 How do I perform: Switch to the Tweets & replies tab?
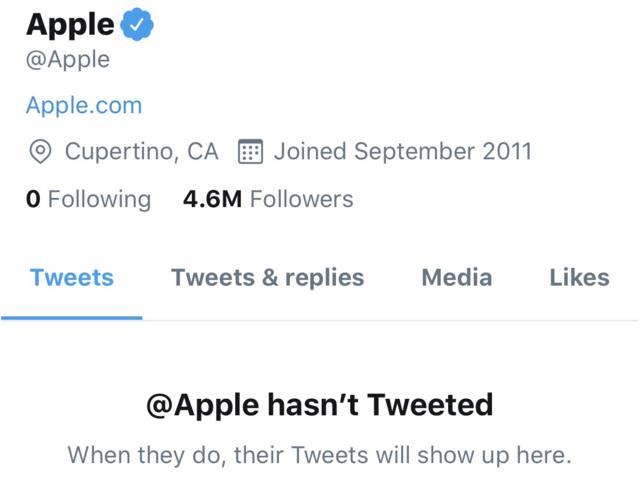[268, 277]
